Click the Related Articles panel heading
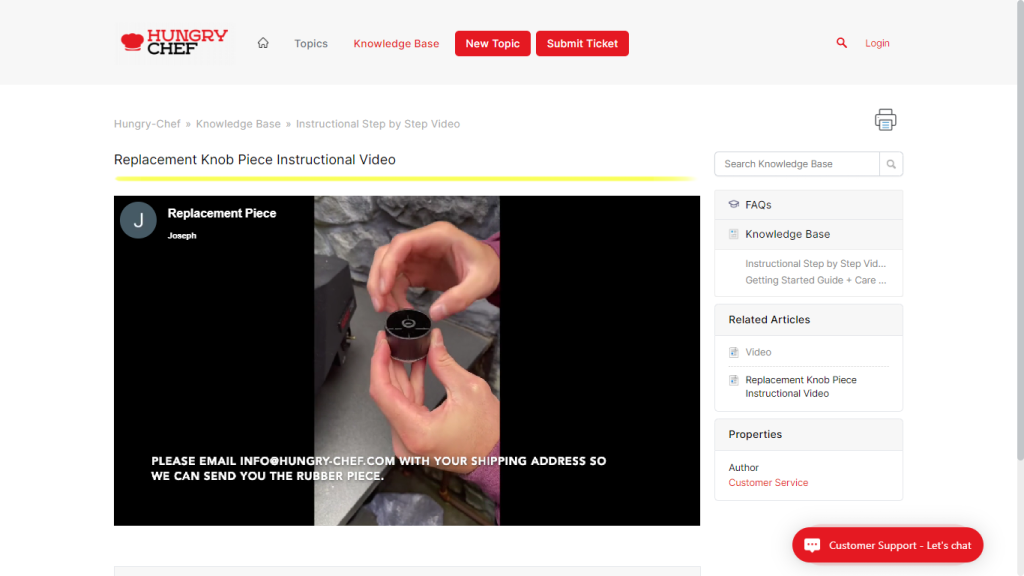This screenshot has width=1024, height=576. tap(769, 320)
